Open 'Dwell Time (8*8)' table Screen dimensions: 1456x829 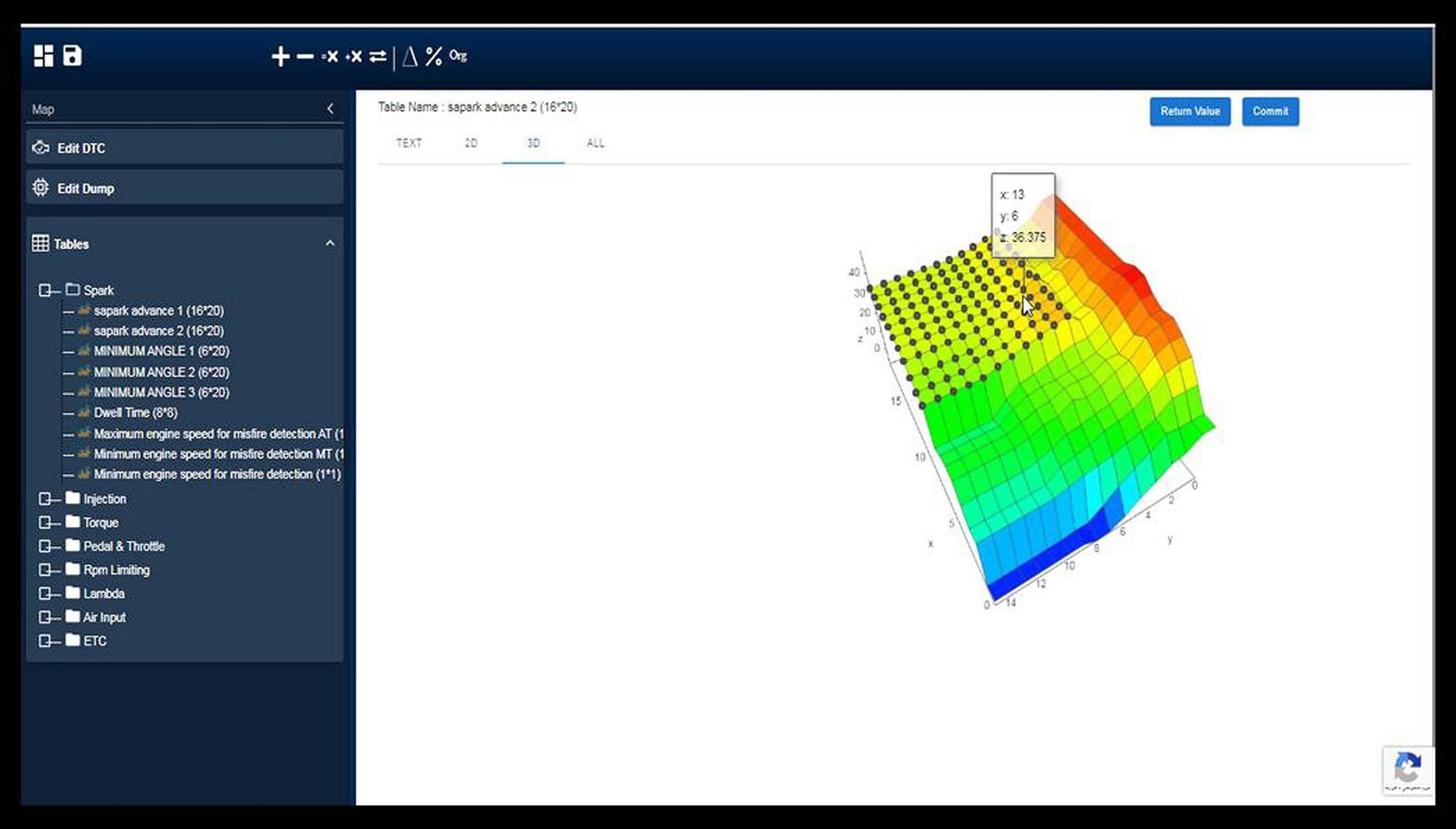136,413
